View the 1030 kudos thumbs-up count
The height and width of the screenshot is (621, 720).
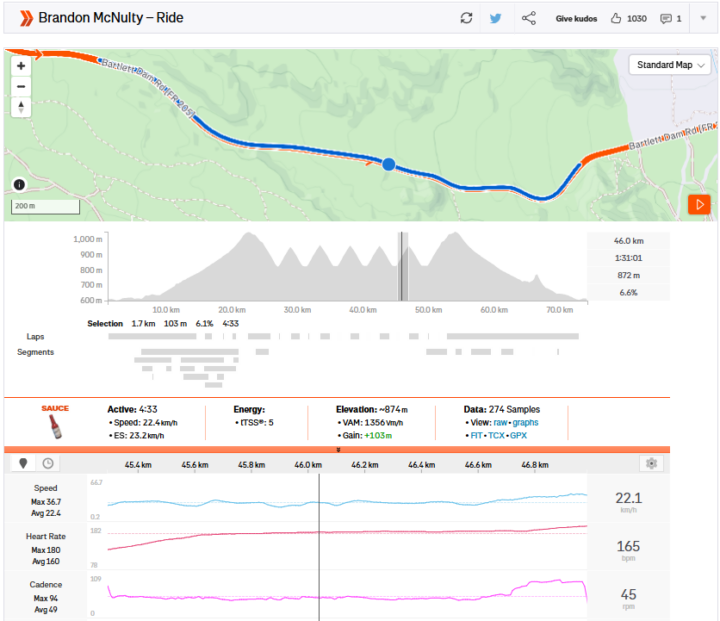(629, 18)
